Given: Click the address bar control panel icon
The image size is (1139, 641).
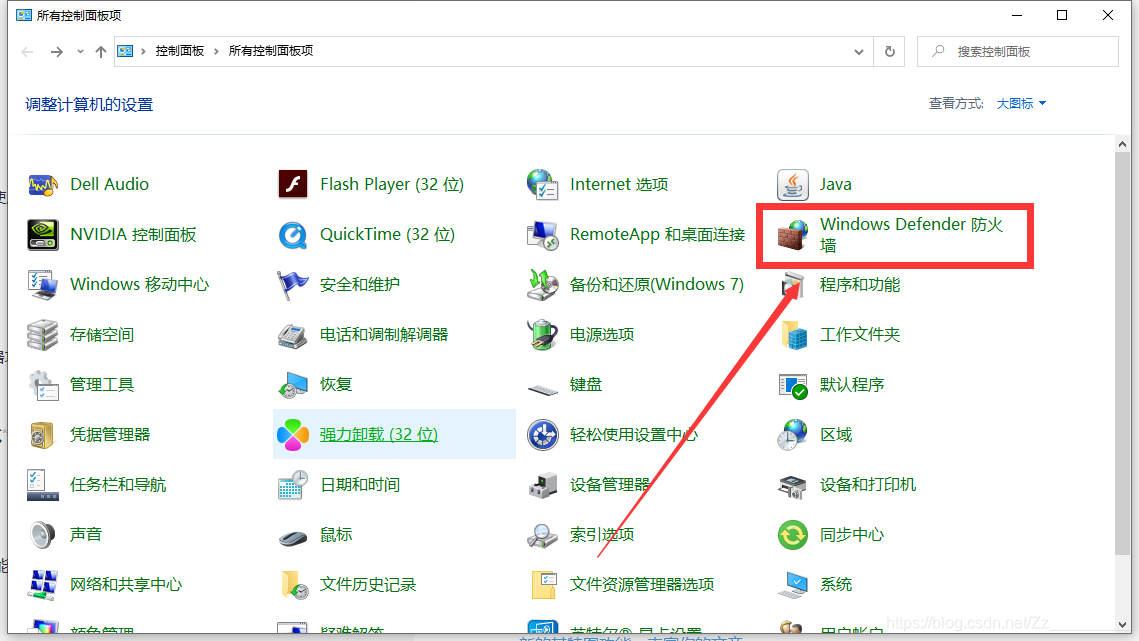Looking at the screenshot, I should [x=125, y=51].
